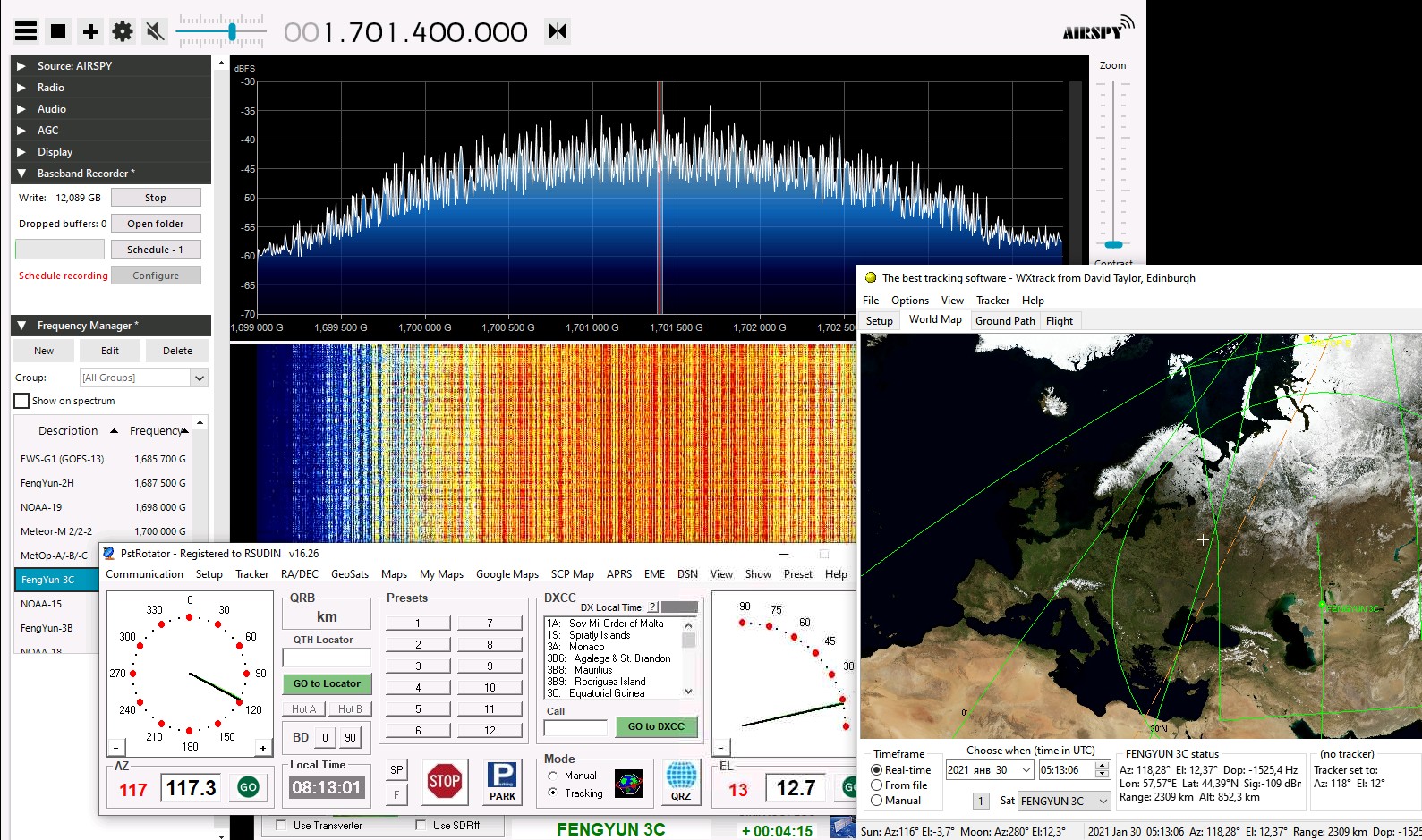Image resolution: width=1422 pixels, height=840 pixels.
Task: Switch to WXtrack Flight tab
Action: [x=1060, y=321]
